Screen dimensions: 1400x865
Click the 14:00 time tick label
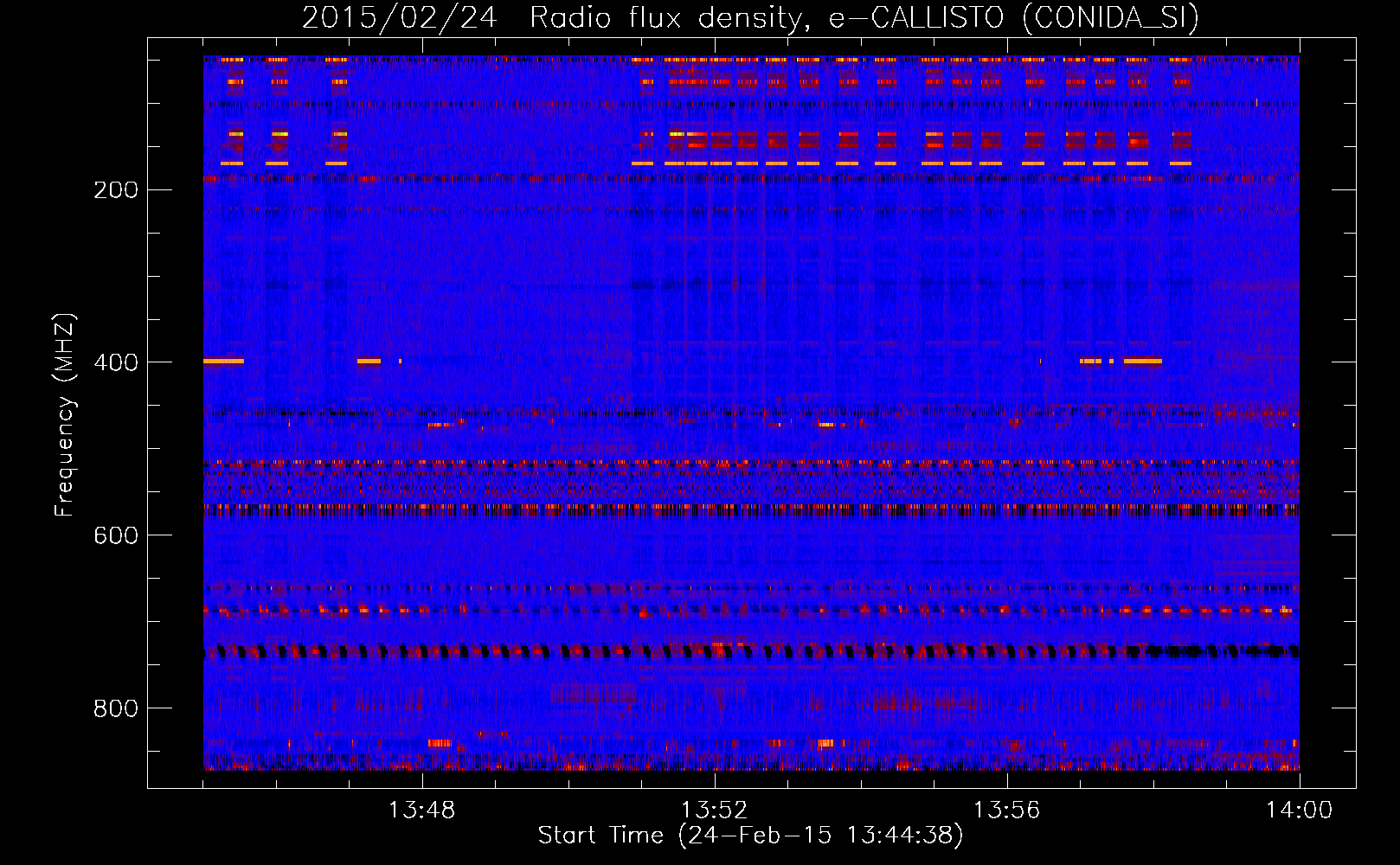point(1300,811)
